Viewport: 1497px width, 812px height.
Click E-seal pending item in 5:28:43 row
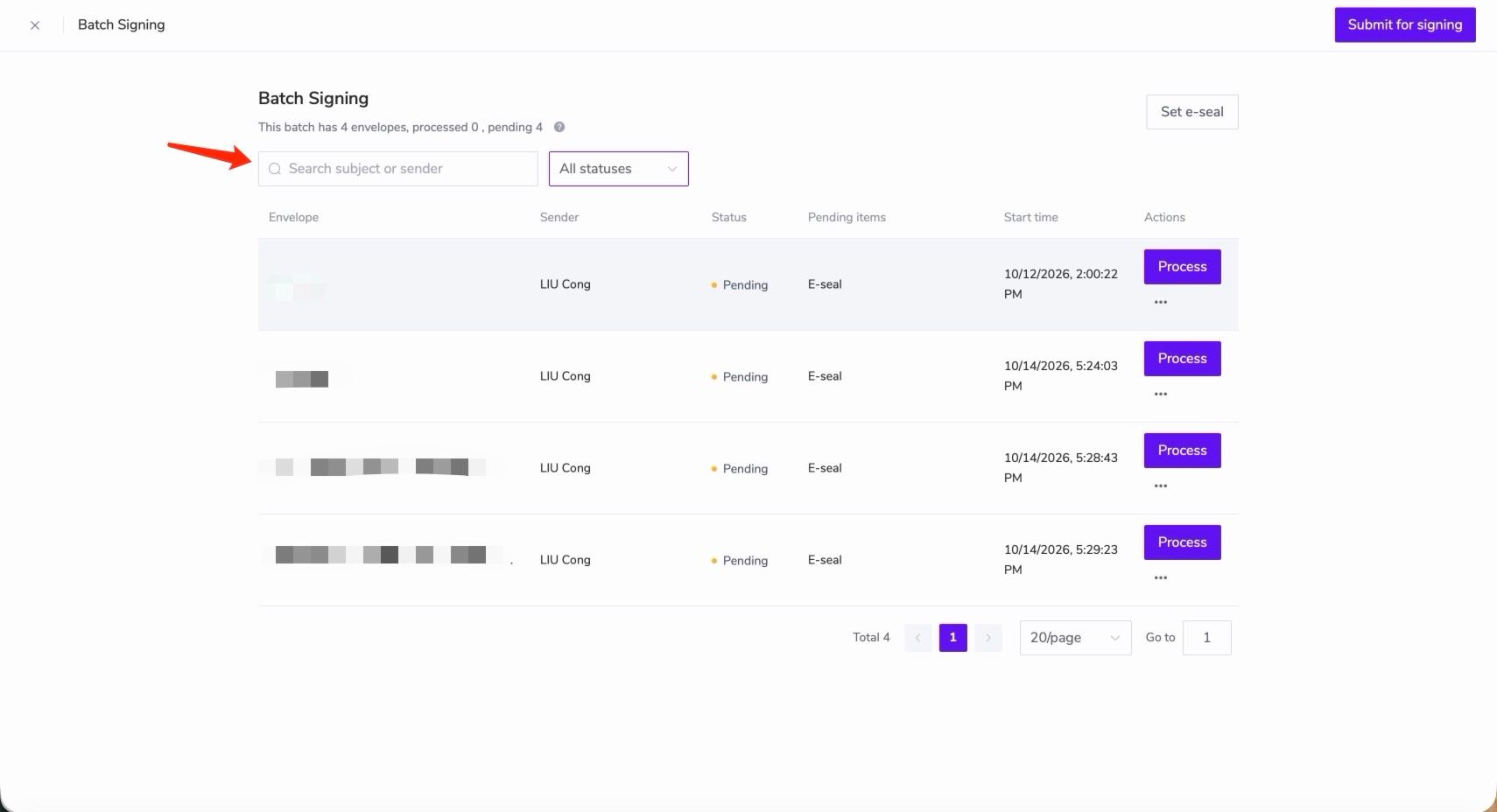pos(825,468)
